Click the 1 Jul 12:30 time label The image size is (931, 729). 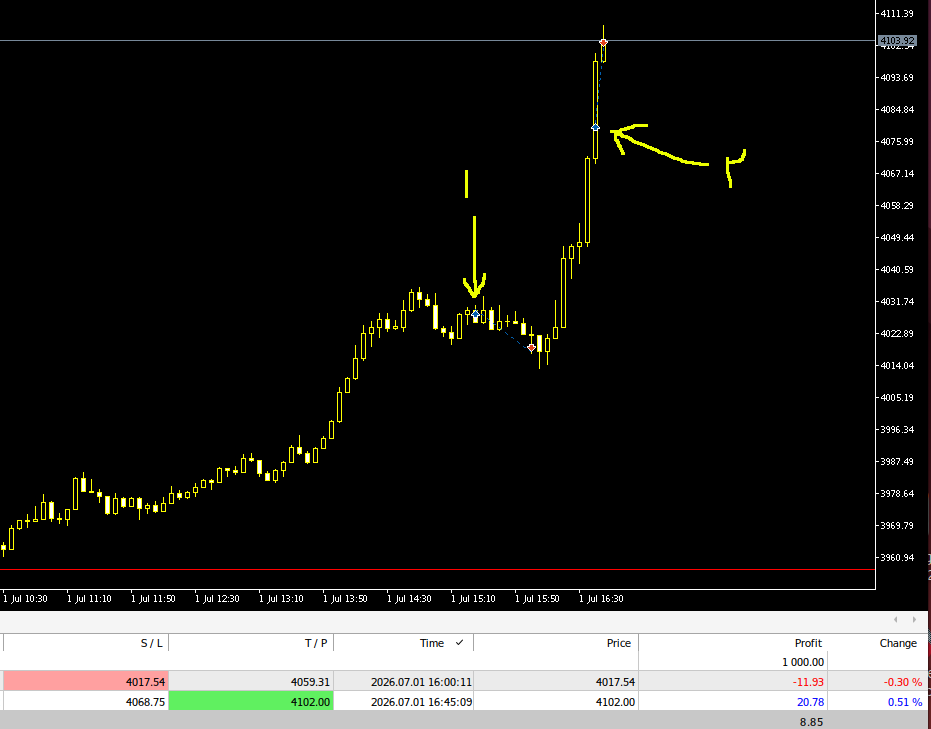[217, 598]
